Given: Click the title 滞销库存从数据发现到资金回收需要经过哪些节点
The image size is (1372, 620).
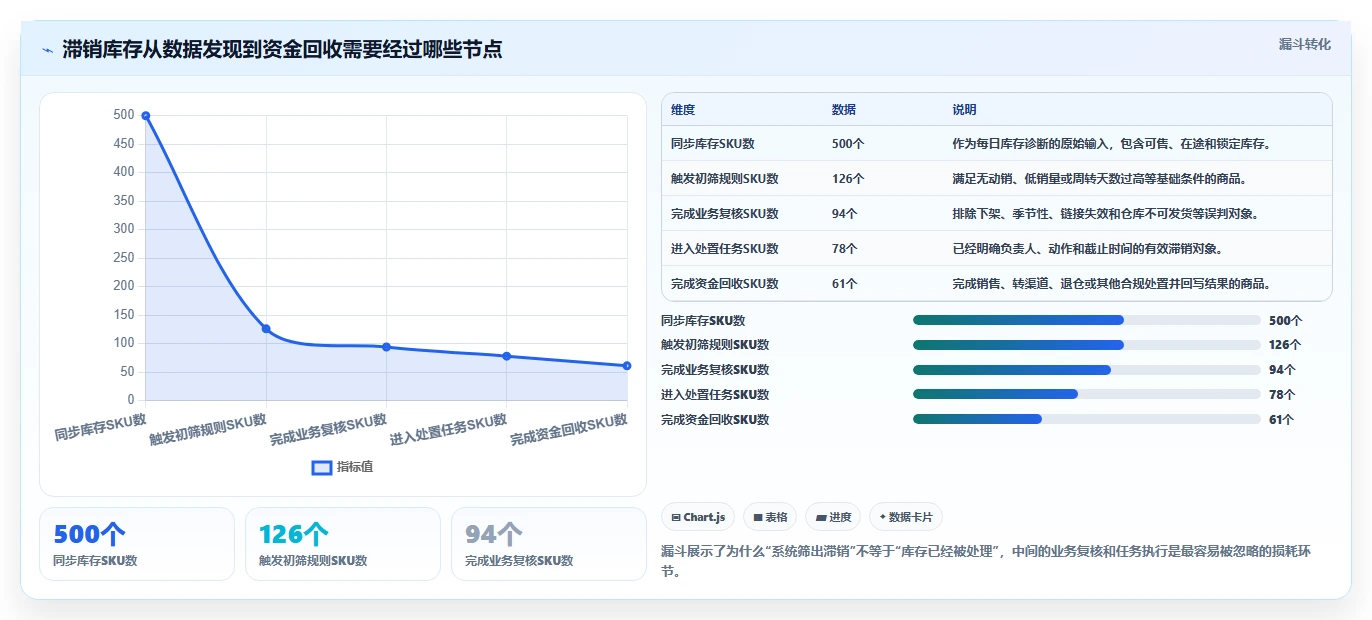Looking at the screenshot, I should pyautogui.click(x=282, y=50).
